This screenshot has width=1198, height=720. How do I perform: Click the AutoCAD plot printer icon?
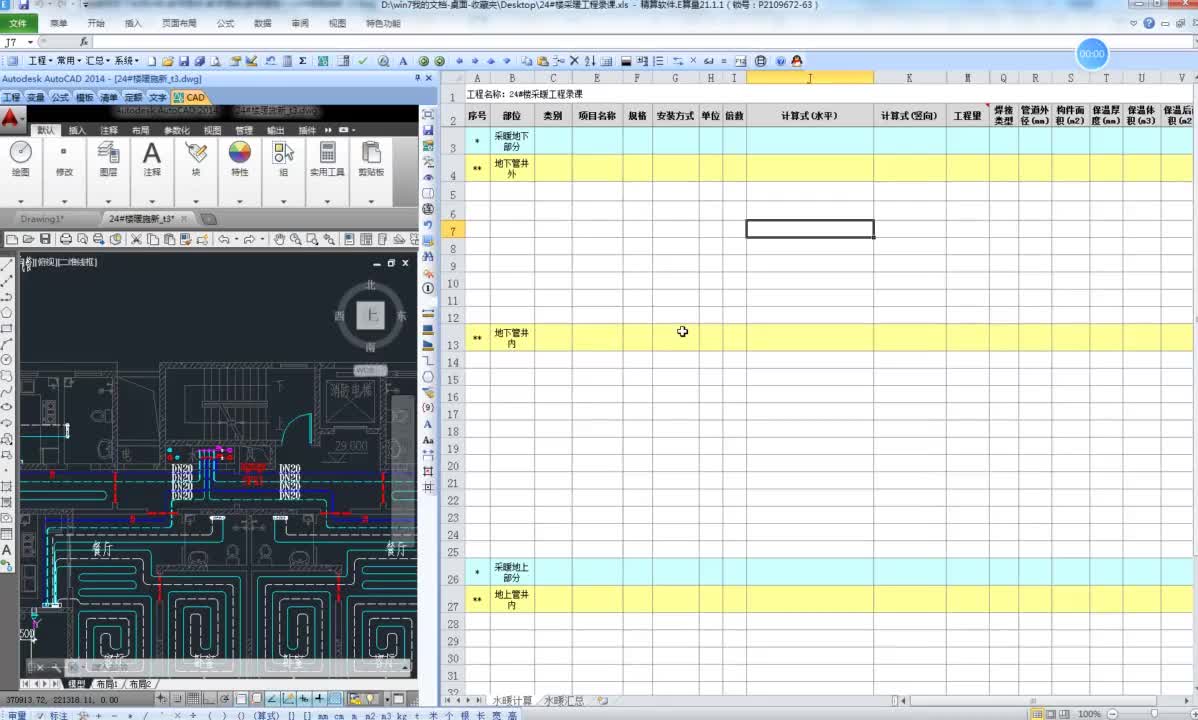pos(66,240)
